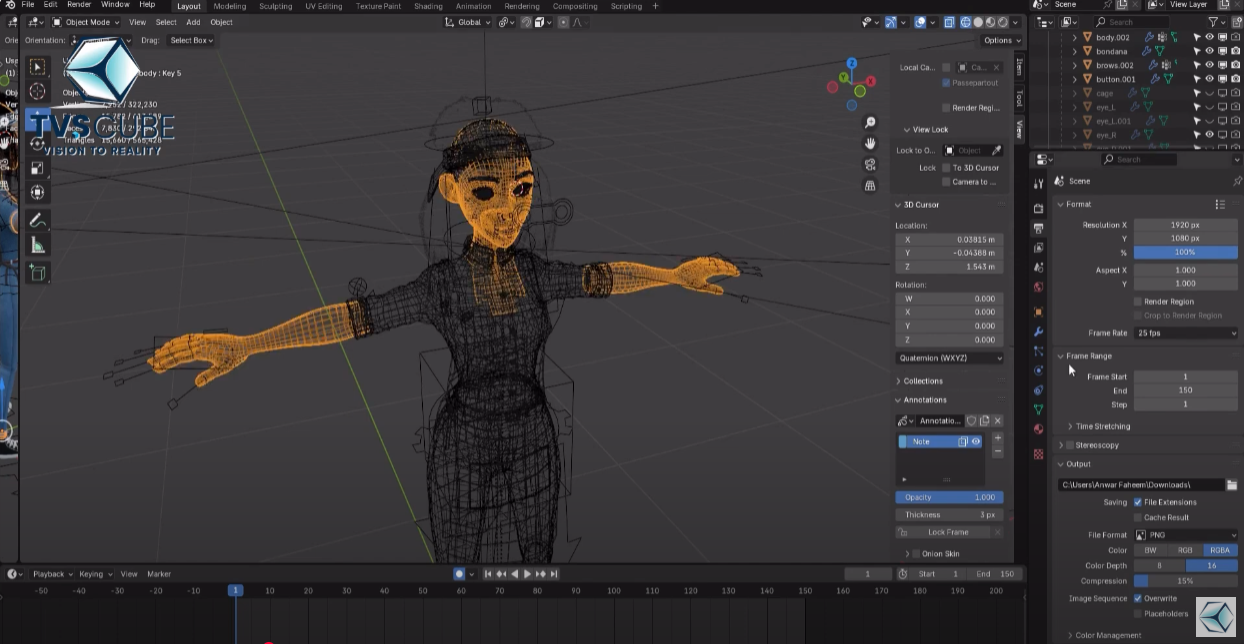This screenshot has height=644, width=1244.
Task: Hide bondana object with eye icon
Action: point(1209,51)
